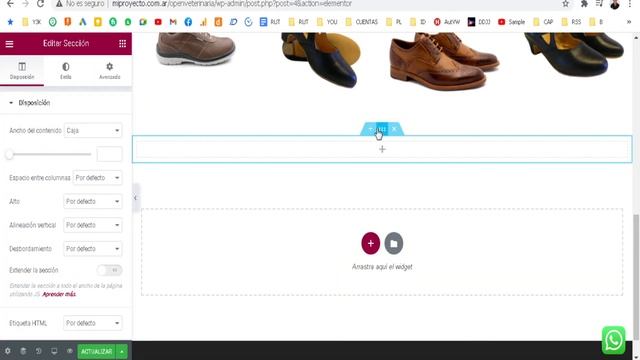Viewport: 640px width, 360px height.
Task: Open the browser profile avatar
Action: pyautogui.click(x=615, y=4)
